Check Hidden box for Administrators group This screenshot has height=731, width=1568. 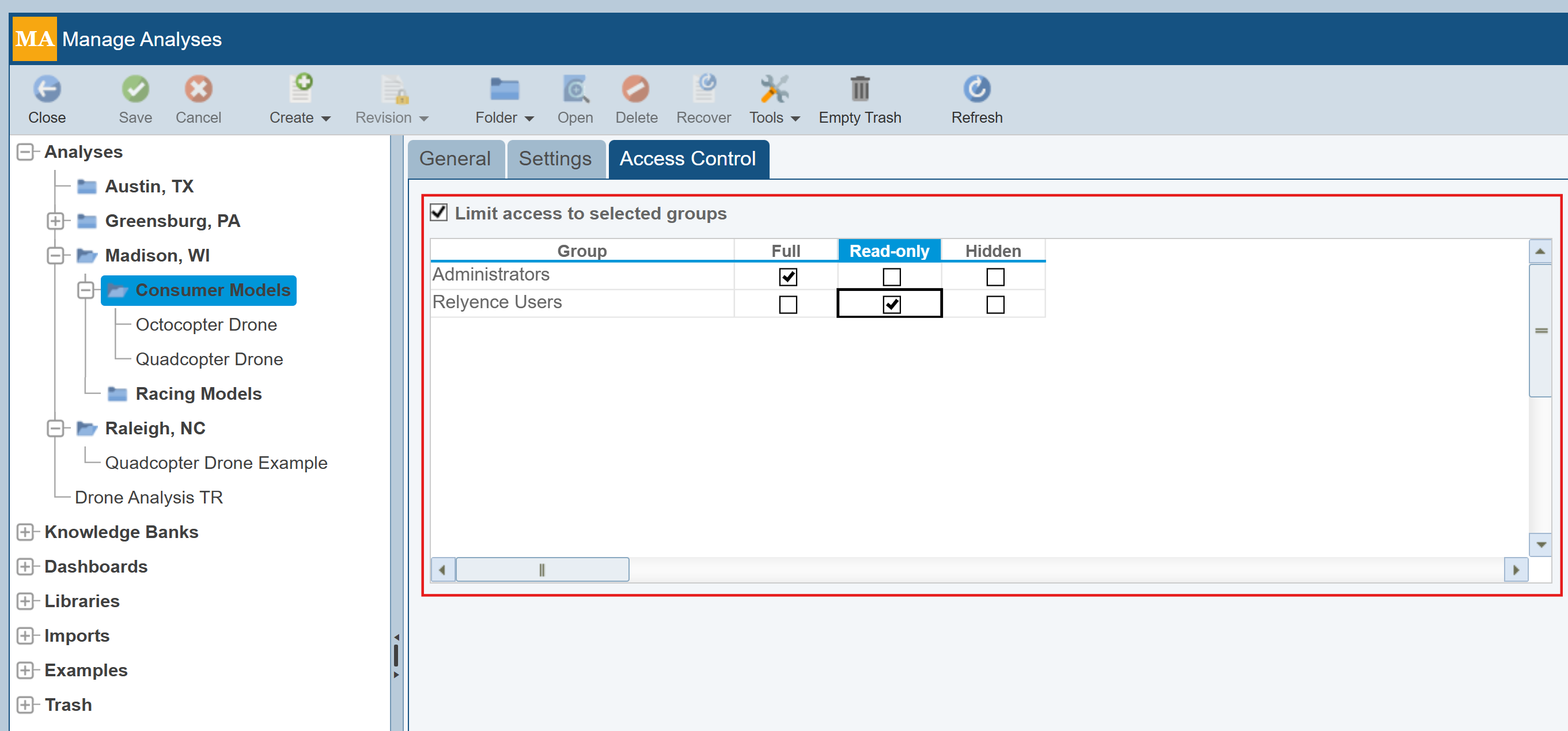[995, 277]
